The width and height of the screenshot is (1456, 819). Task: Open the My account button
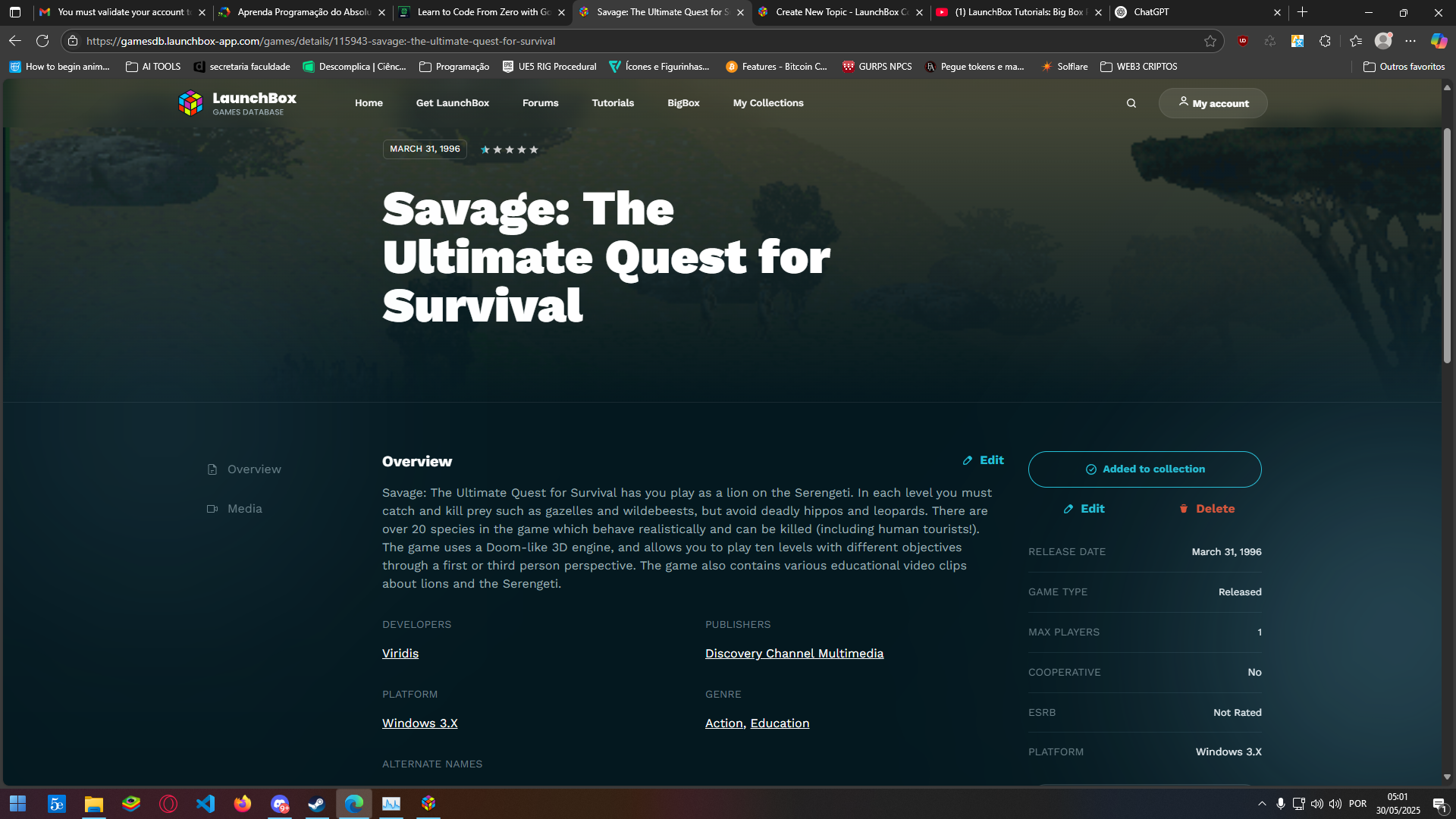click(x=1213, y=103)
